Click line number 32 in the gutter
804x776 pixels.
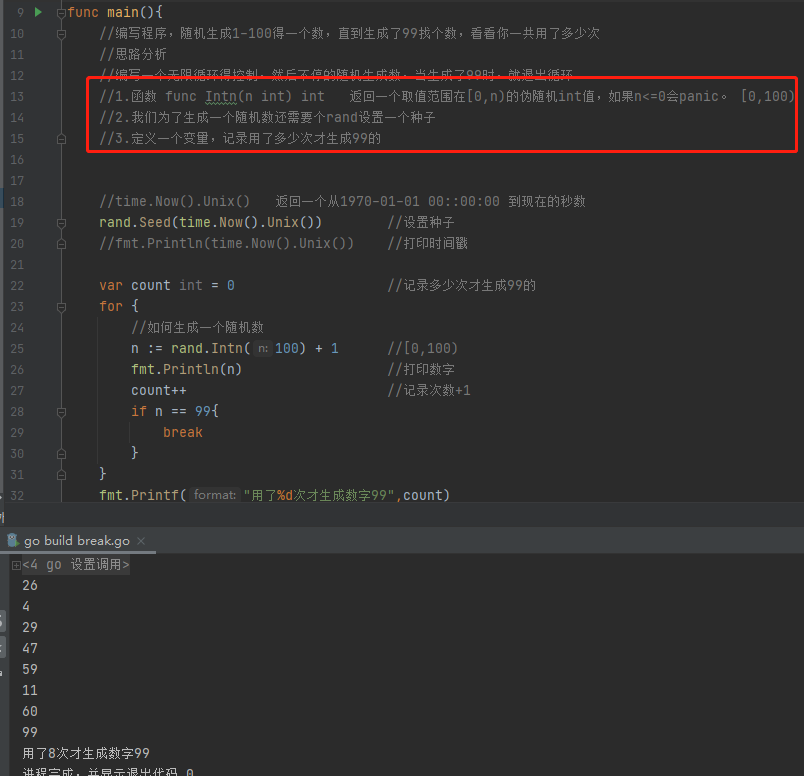[17, 495]
